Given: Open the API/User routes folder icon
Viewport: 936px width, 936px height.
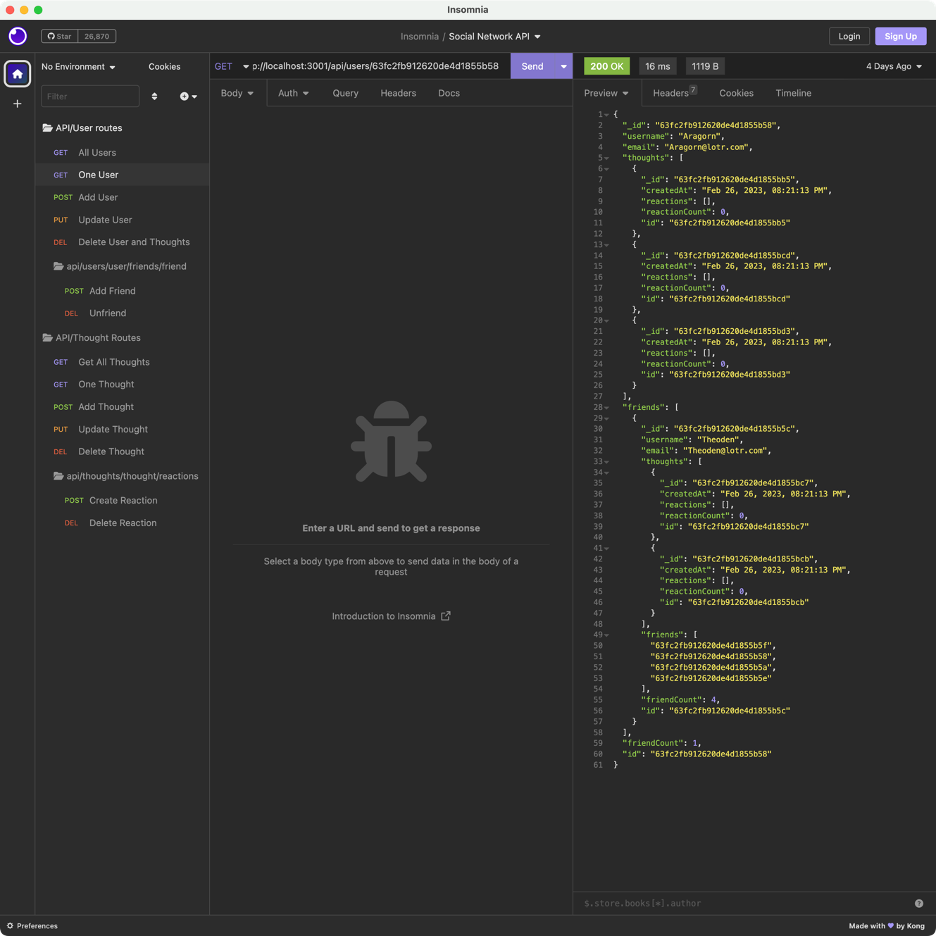Looking at the screenshot, I should pyautogui.click(x=45, y=128).
